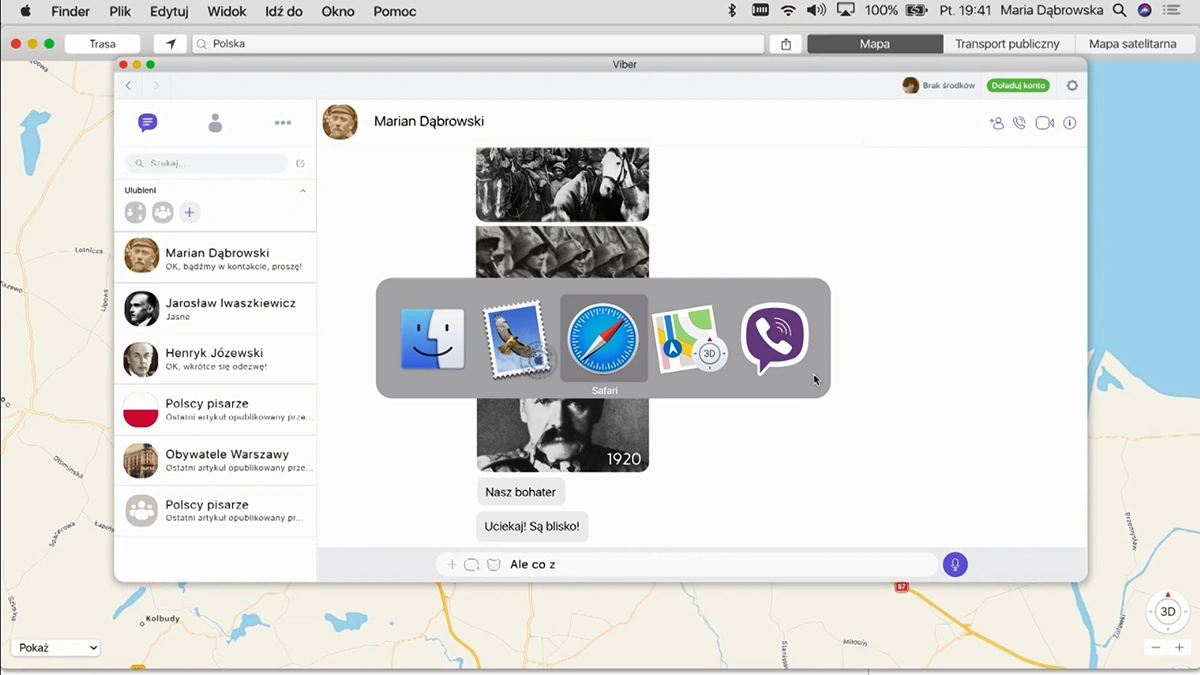The width and height of the screenshot is (1200, 675).
Task: Toggle 3D view in Maps
Action: click(x=1167, y=612)
